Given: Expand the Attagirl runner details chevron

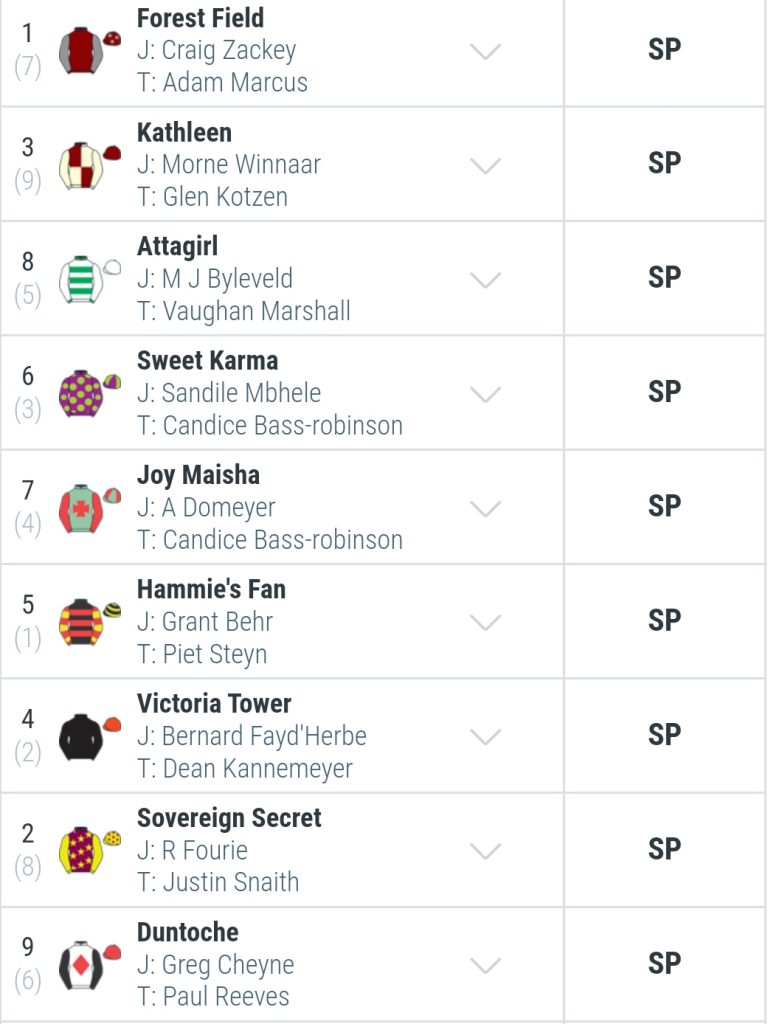Looking at the screenshot, I should [x=485, y=280].
